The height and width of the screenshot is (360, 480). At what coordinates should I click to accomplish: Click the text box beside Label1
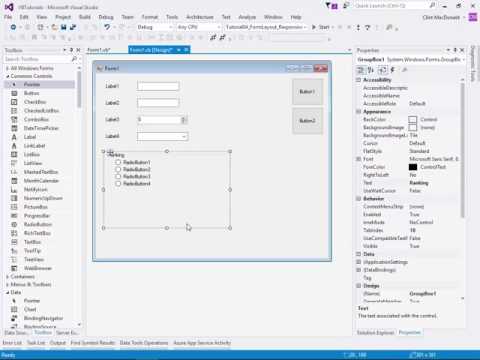pos(158,86)
